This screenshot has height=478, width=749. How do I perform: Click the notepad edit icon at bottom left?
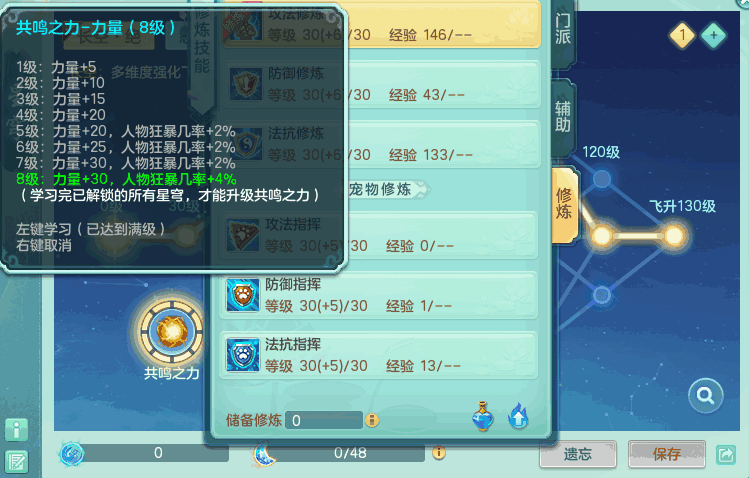(x=17, y=462)
